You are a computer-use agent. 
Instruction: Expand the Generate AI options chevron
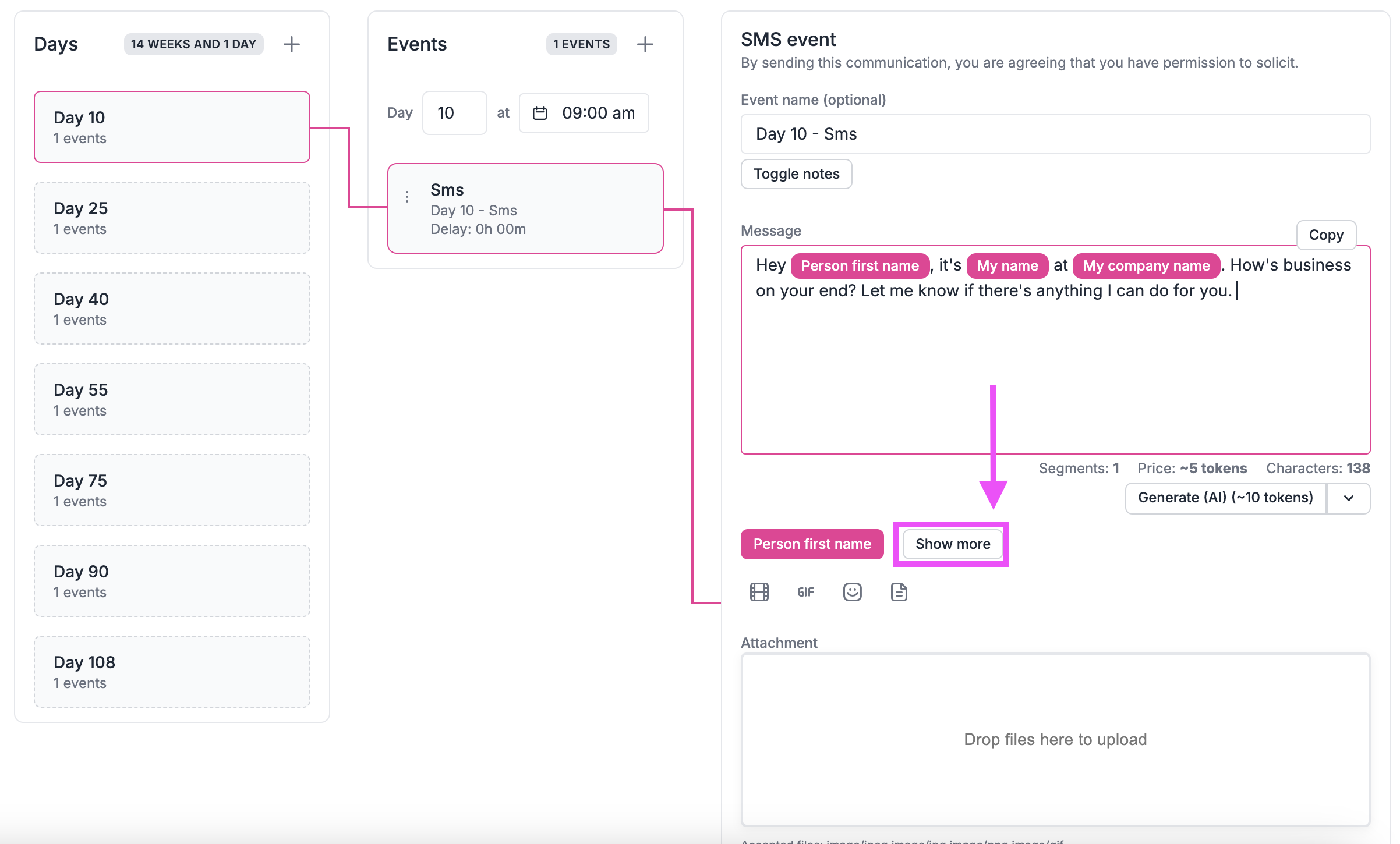click(x=1348, y=498)
